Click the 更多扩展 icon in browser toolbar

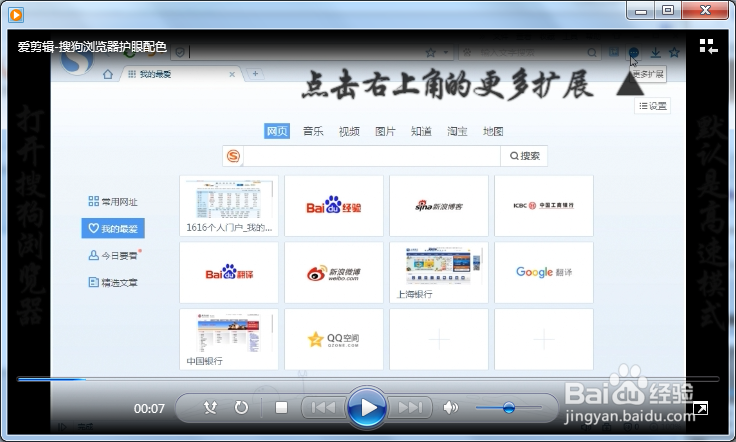pyautogui.click(x=634, y=53)
